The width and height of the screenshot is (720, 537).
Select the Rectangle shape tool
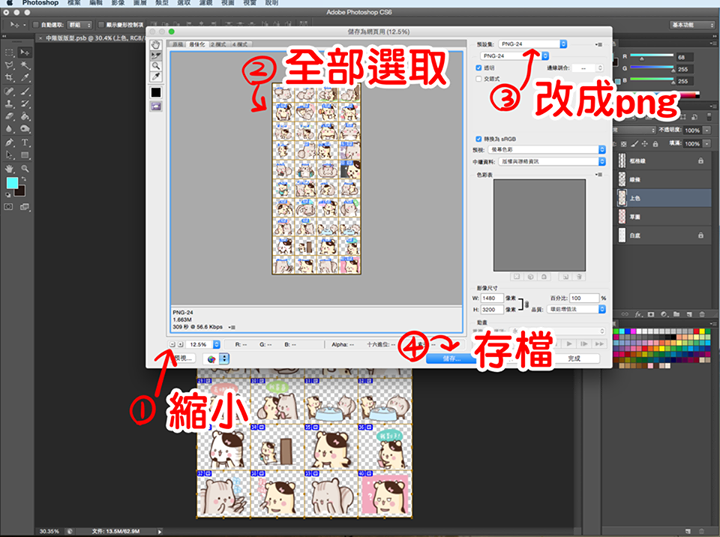pos(25,155)
